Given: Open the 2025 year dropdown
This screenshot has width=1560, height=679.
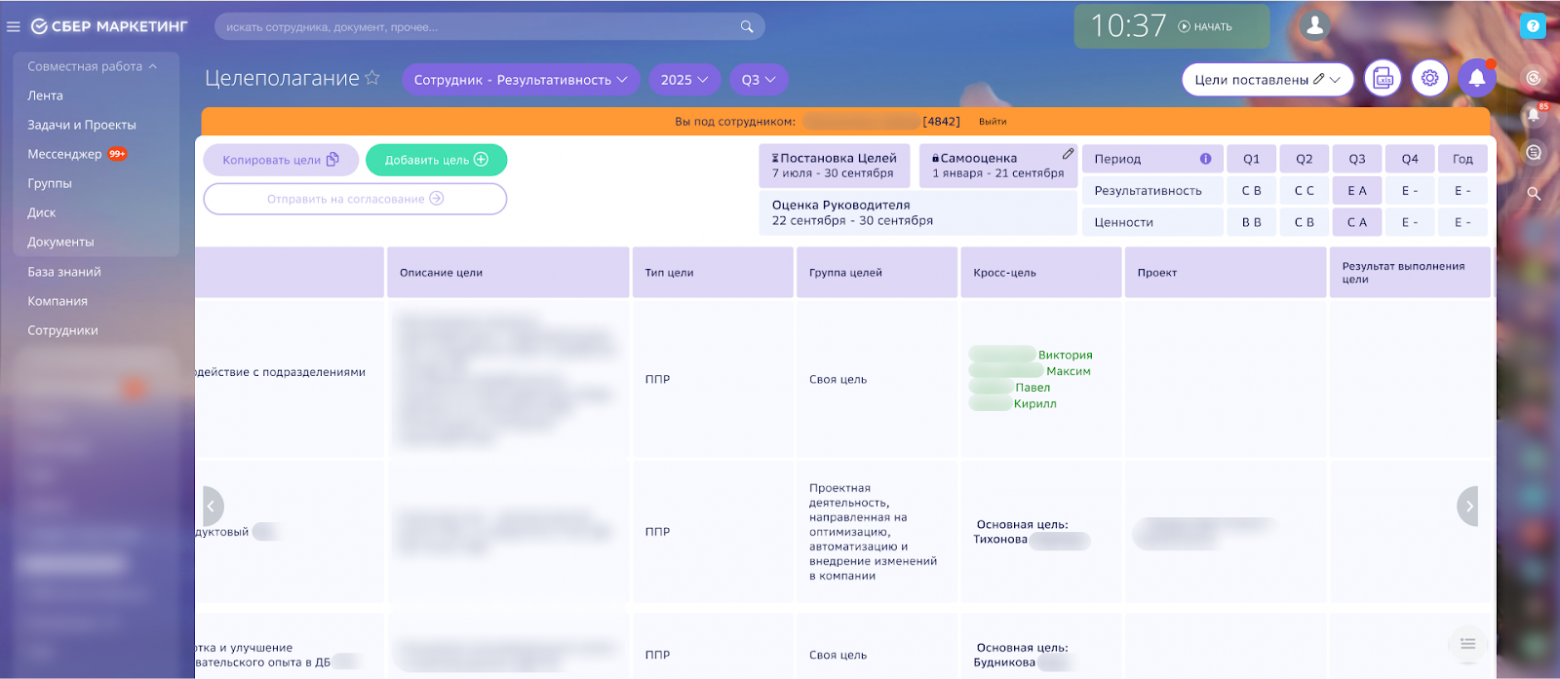Looking at the screenshot, I should (685, 80).
